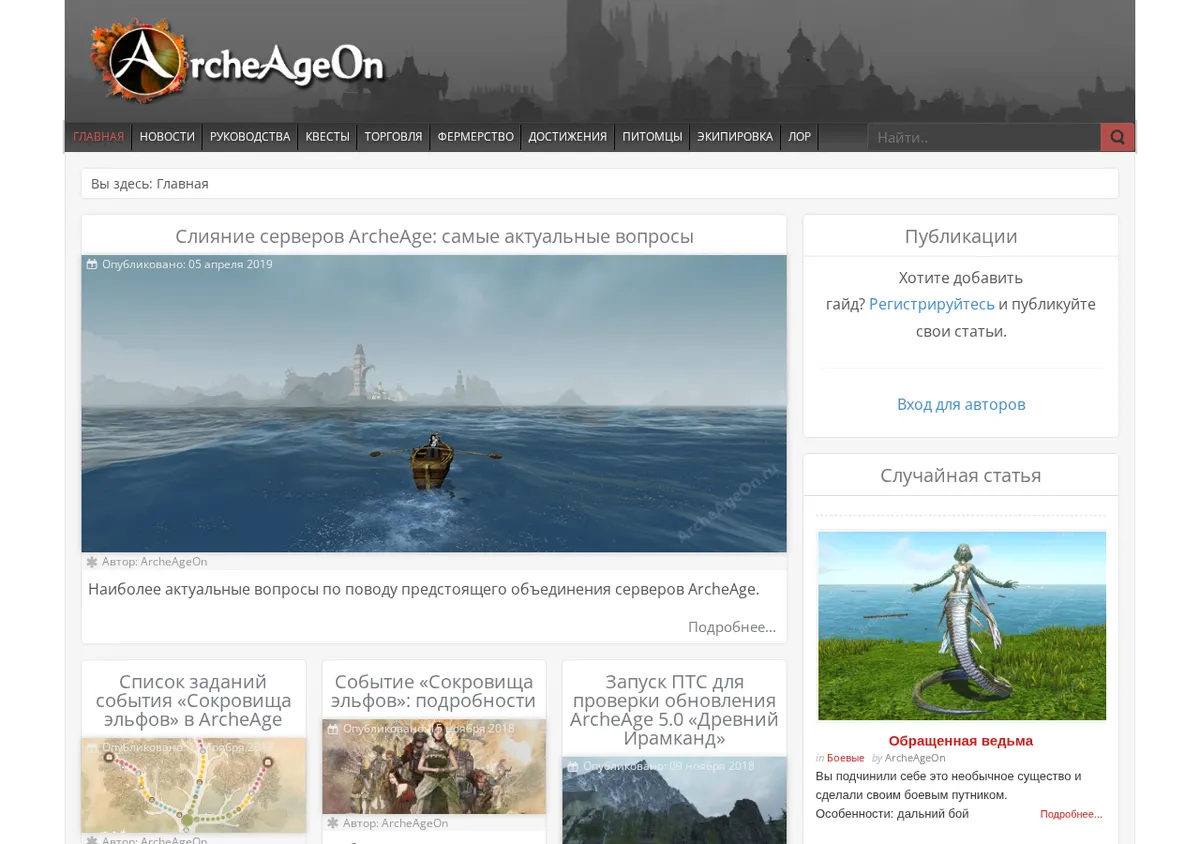Open Вход для авторов link

[961, 404]
